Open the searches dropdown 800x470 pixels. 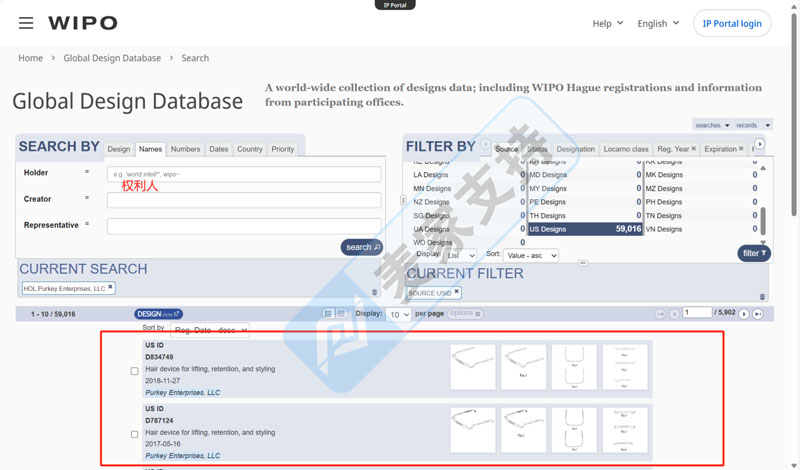coord(712,125)
